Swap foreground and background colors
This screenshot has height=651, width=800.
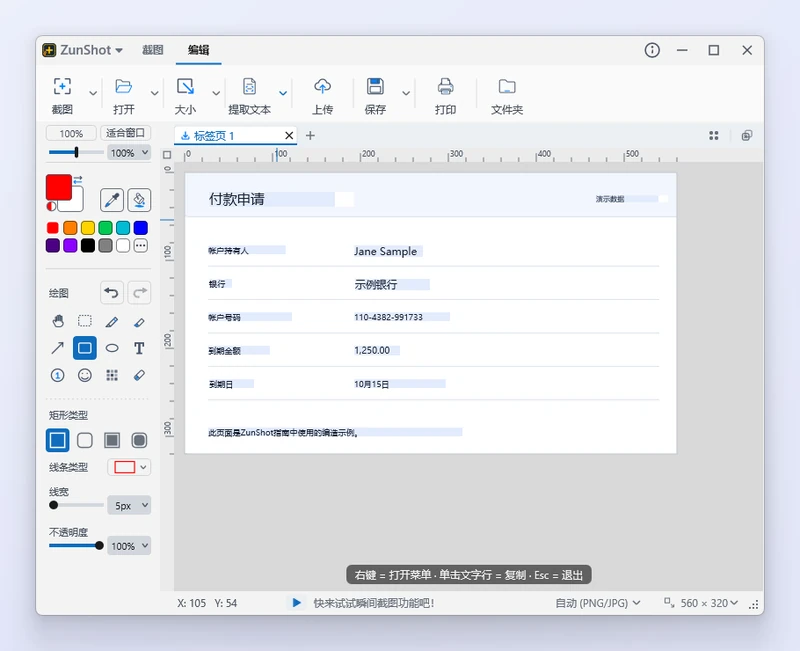tap(78, 180)
